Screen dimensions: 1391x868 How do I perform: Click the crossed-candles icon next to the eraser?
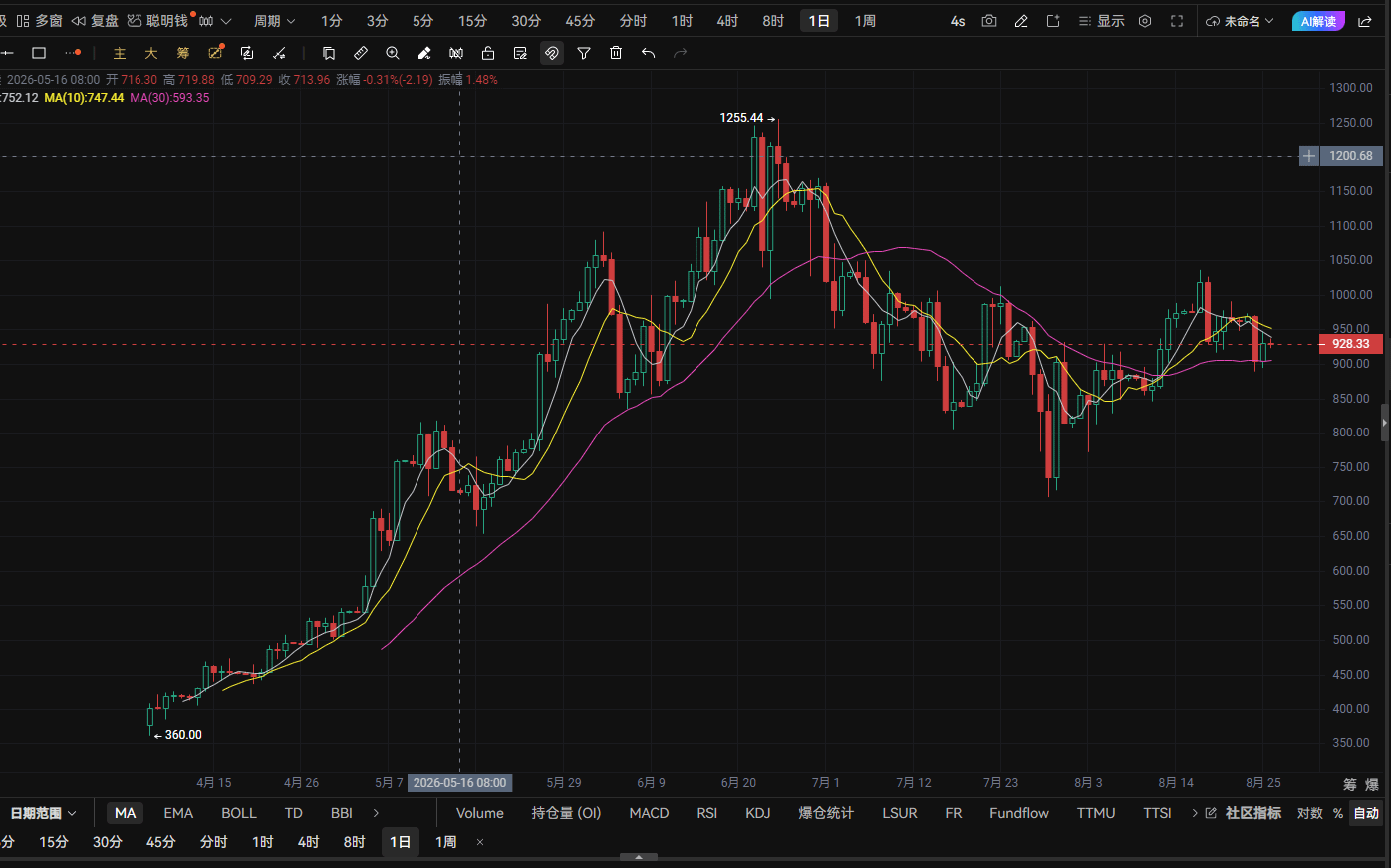(456, 53)
